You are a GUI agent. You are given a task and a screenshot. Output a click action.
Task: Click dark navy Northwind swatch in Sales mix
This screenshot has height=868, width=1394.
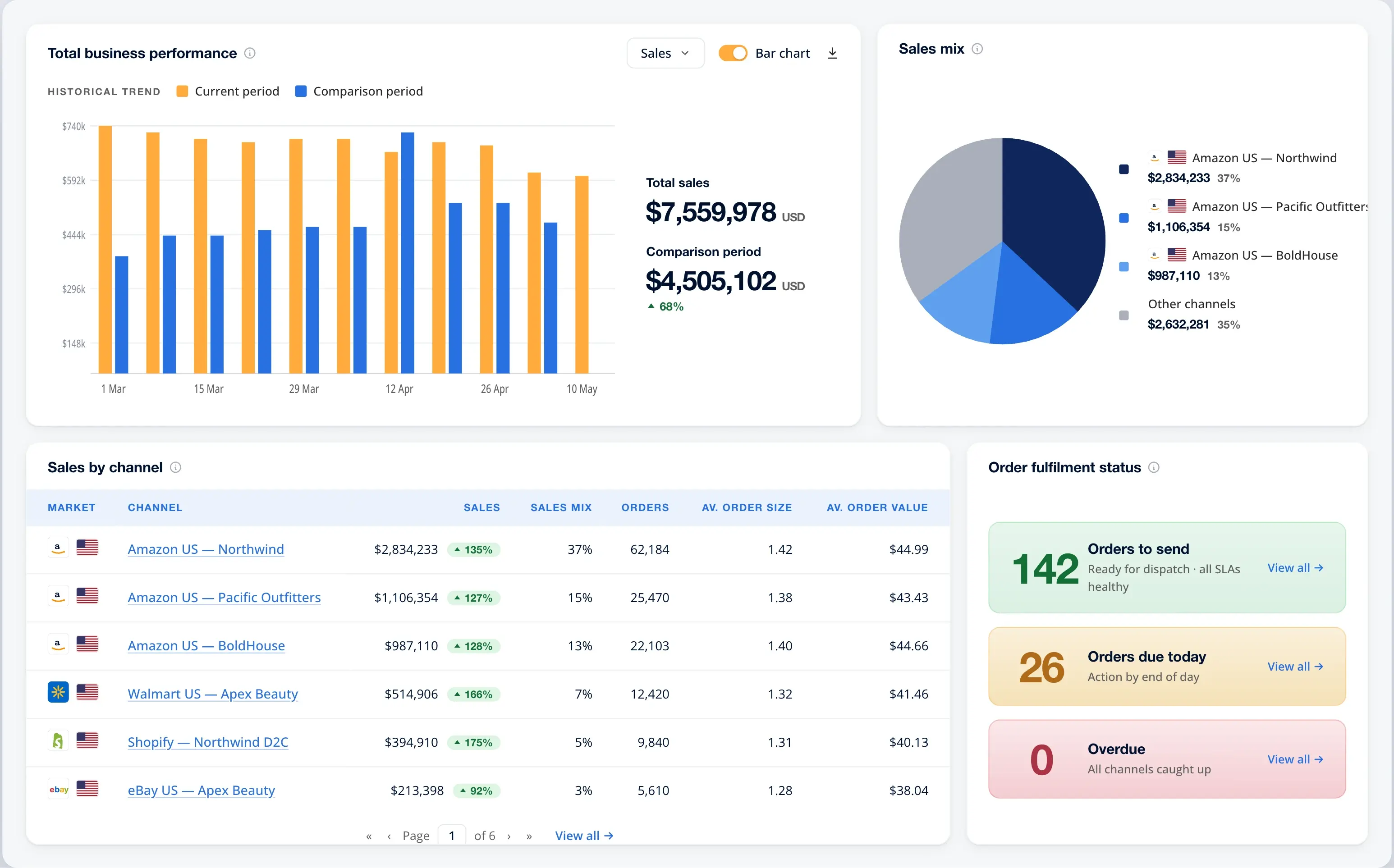point(1123,169)
